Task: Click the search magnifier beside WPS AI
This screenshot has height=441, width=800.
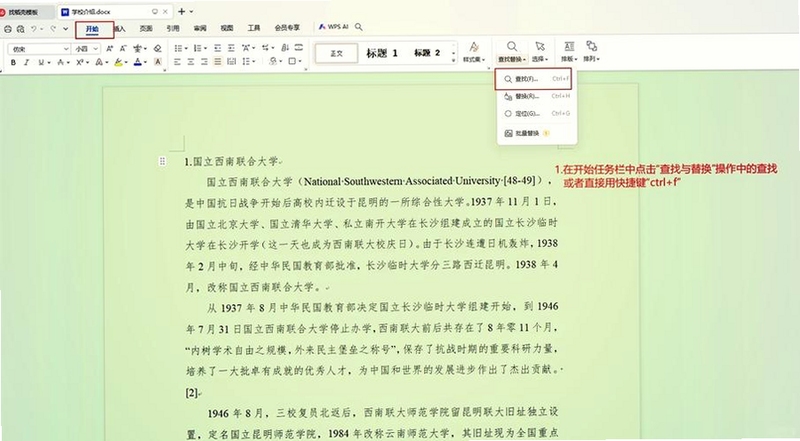Action: pyautogui.click(x=359, y=27)
